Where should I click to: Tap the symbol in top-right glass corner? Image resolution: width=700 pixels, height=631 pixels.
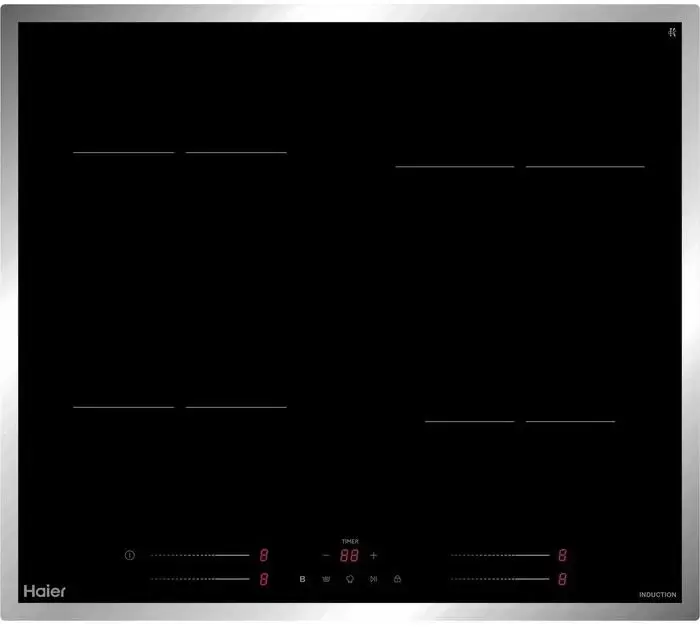click(673, 31)
